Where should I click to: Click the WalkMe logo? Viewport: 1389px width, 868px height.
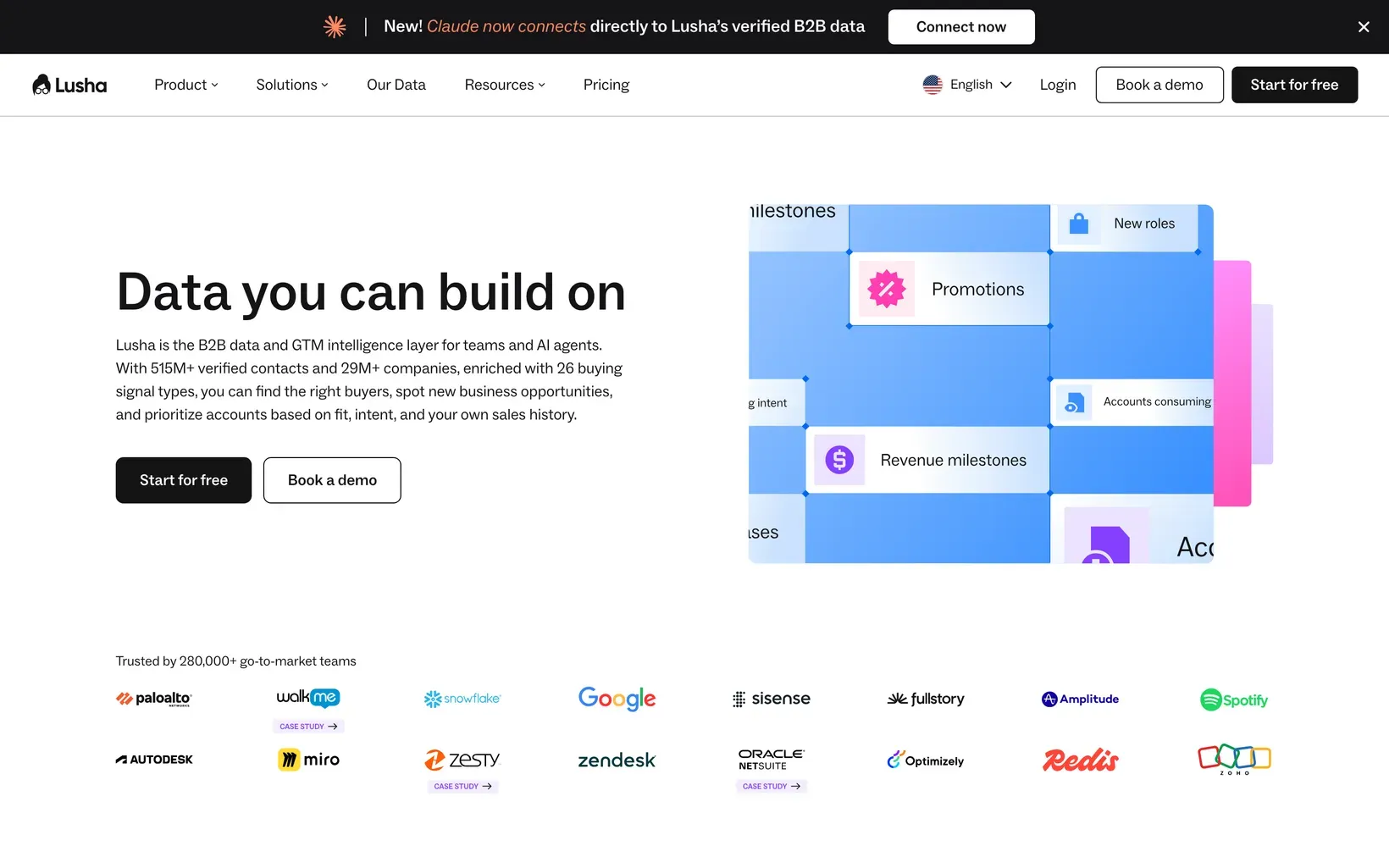point(308,698)
